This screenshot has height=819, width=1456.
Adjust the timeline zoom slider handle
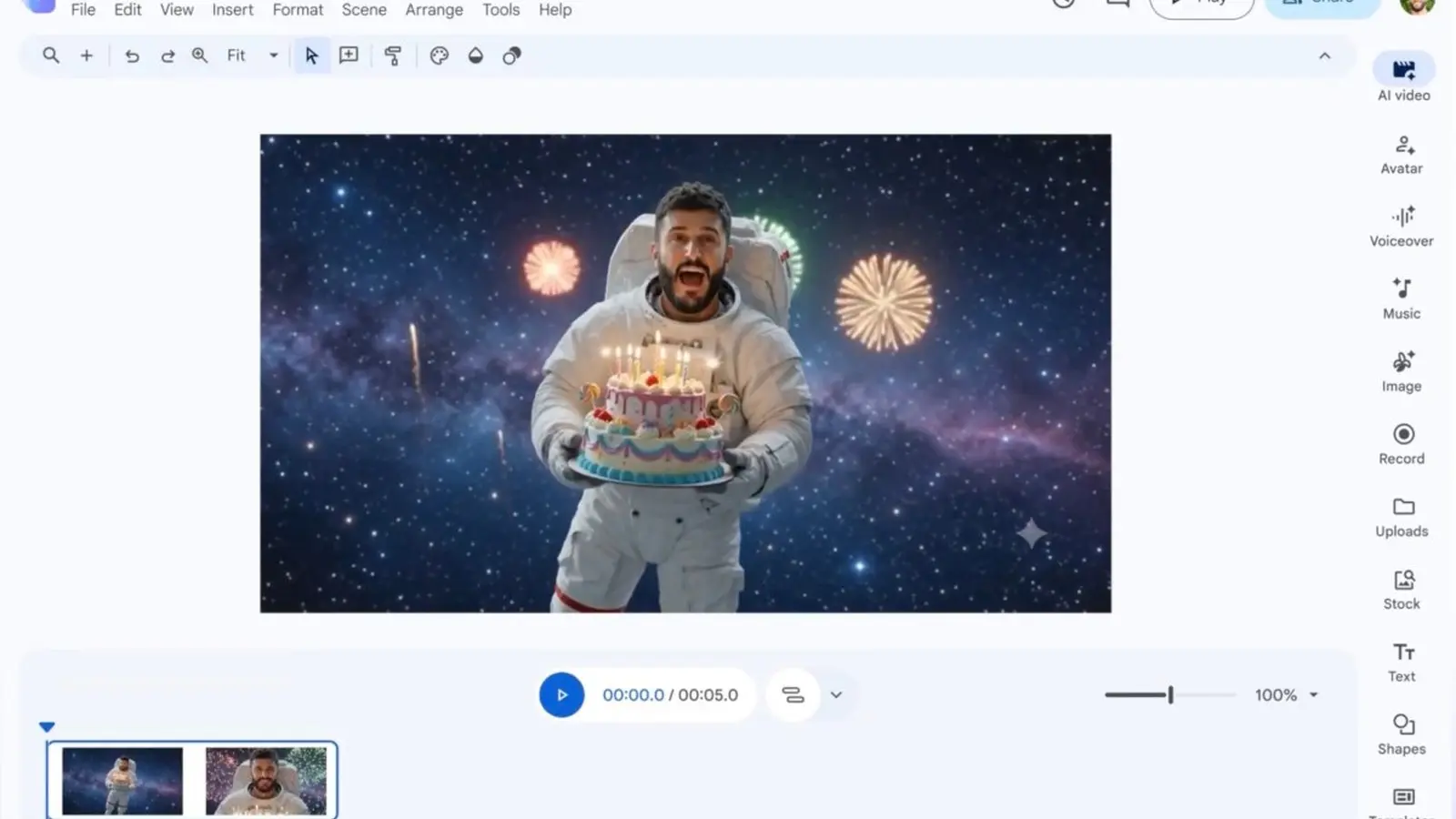(1170, 695)
